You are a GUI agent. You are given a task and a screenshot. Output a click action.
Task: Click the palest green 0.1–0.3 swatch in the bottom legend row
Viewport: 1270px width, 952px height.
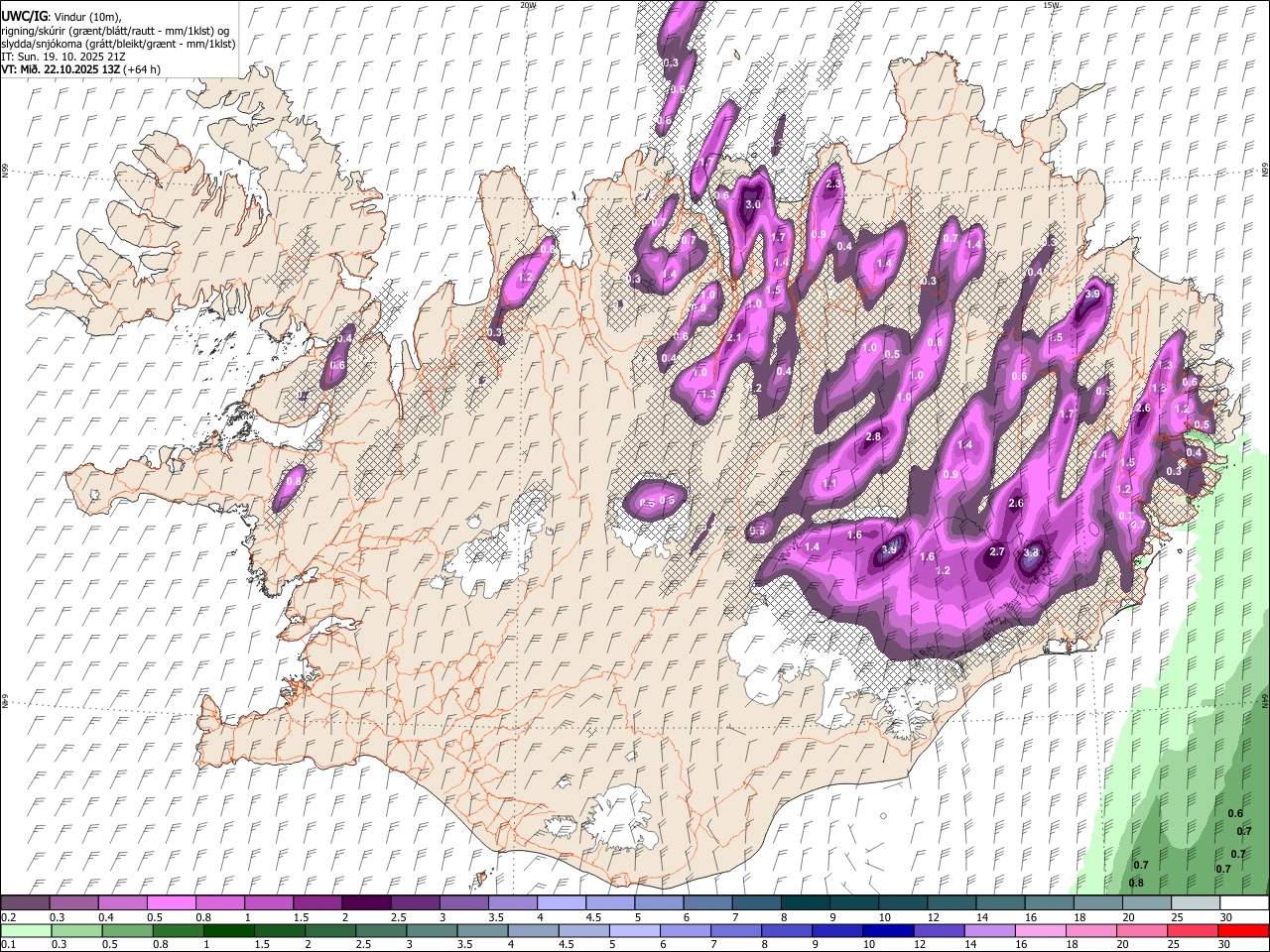click(x=26, y=930)
